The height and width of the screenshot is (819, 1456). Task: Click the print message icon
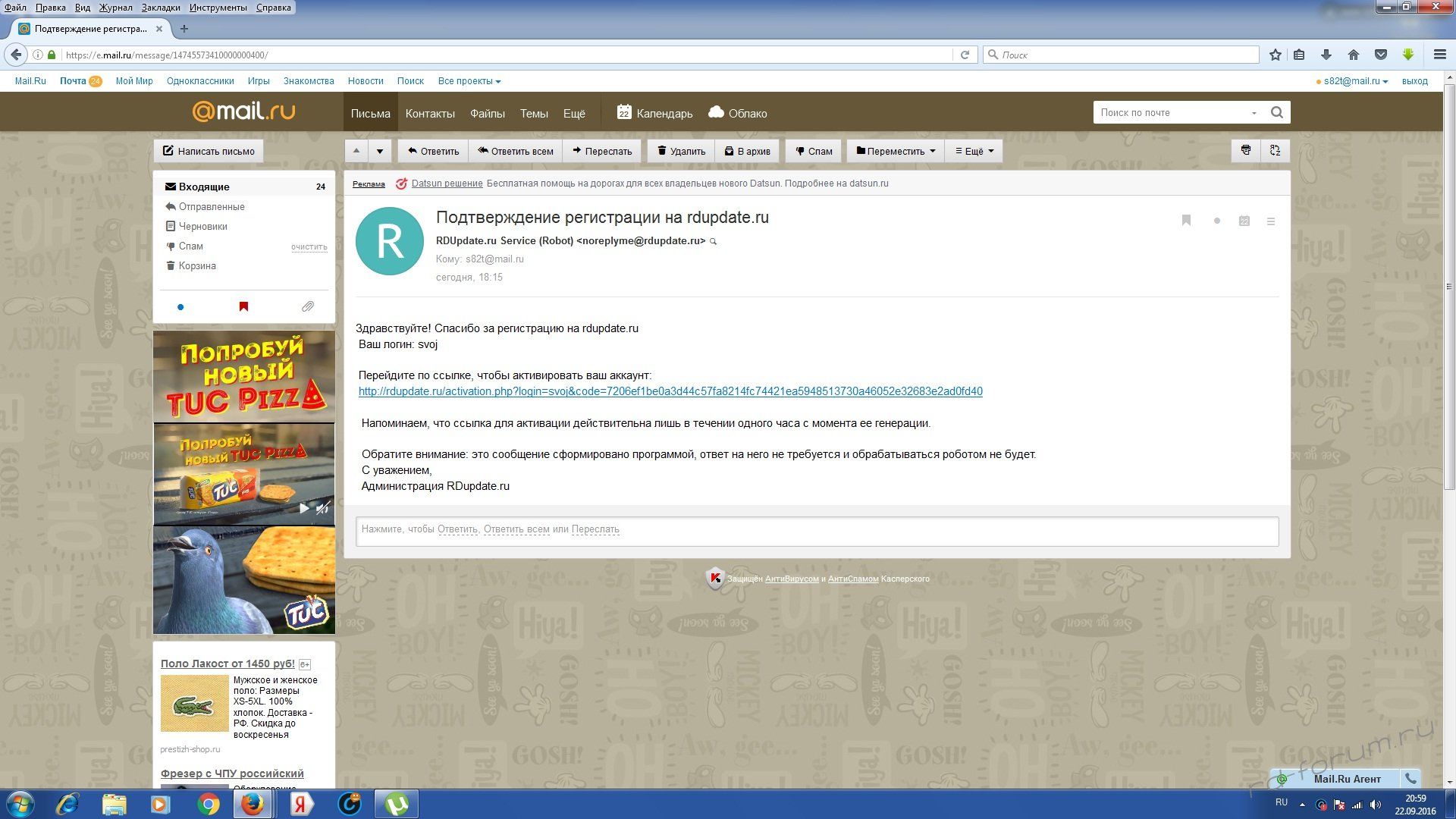[x=1245, y=150]
